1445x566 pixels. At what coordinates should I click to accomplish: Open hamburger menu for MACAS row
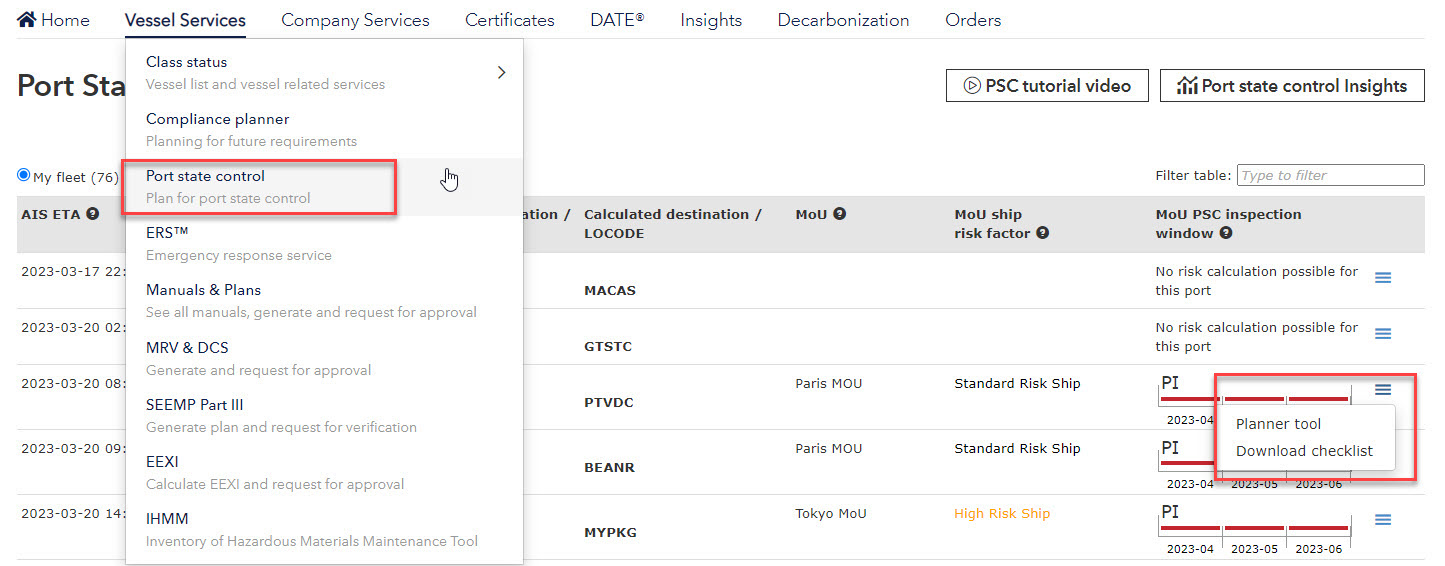click(x=1383, y=278)
